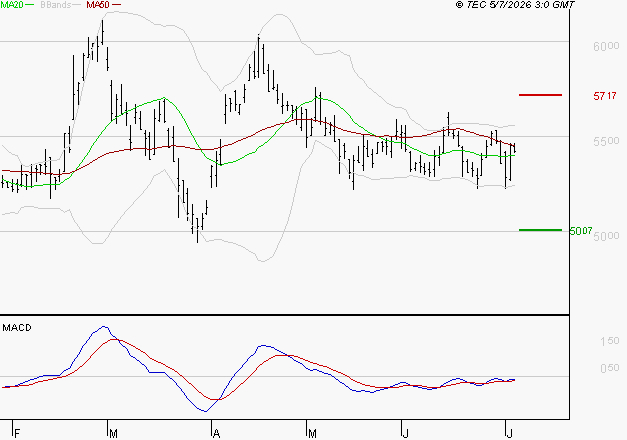The height and width of the screenshot is (440, 627).
Task: Click the MA20 legend label
Action: pyautogui.click(x=12, y=5)
